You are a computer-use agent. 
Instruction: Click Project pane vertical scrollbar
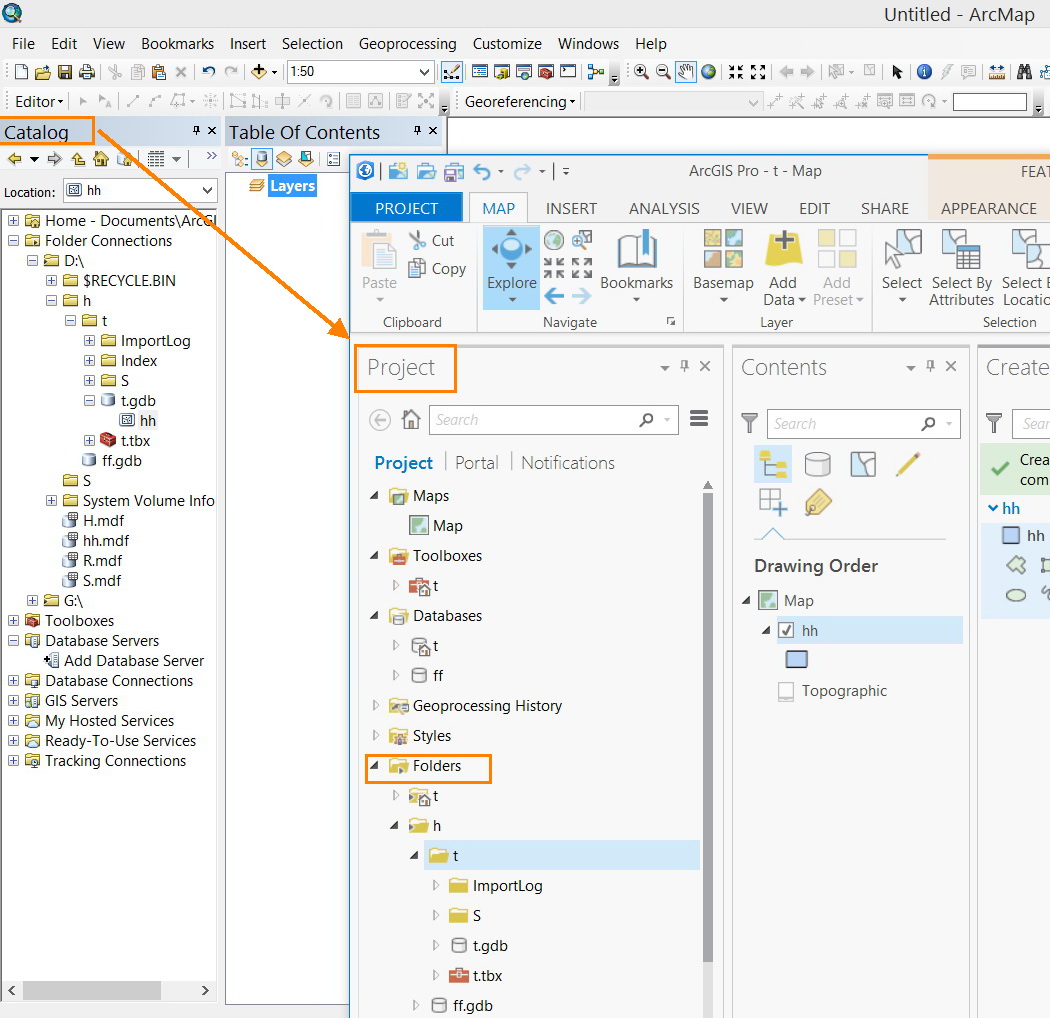pos(708,727)
